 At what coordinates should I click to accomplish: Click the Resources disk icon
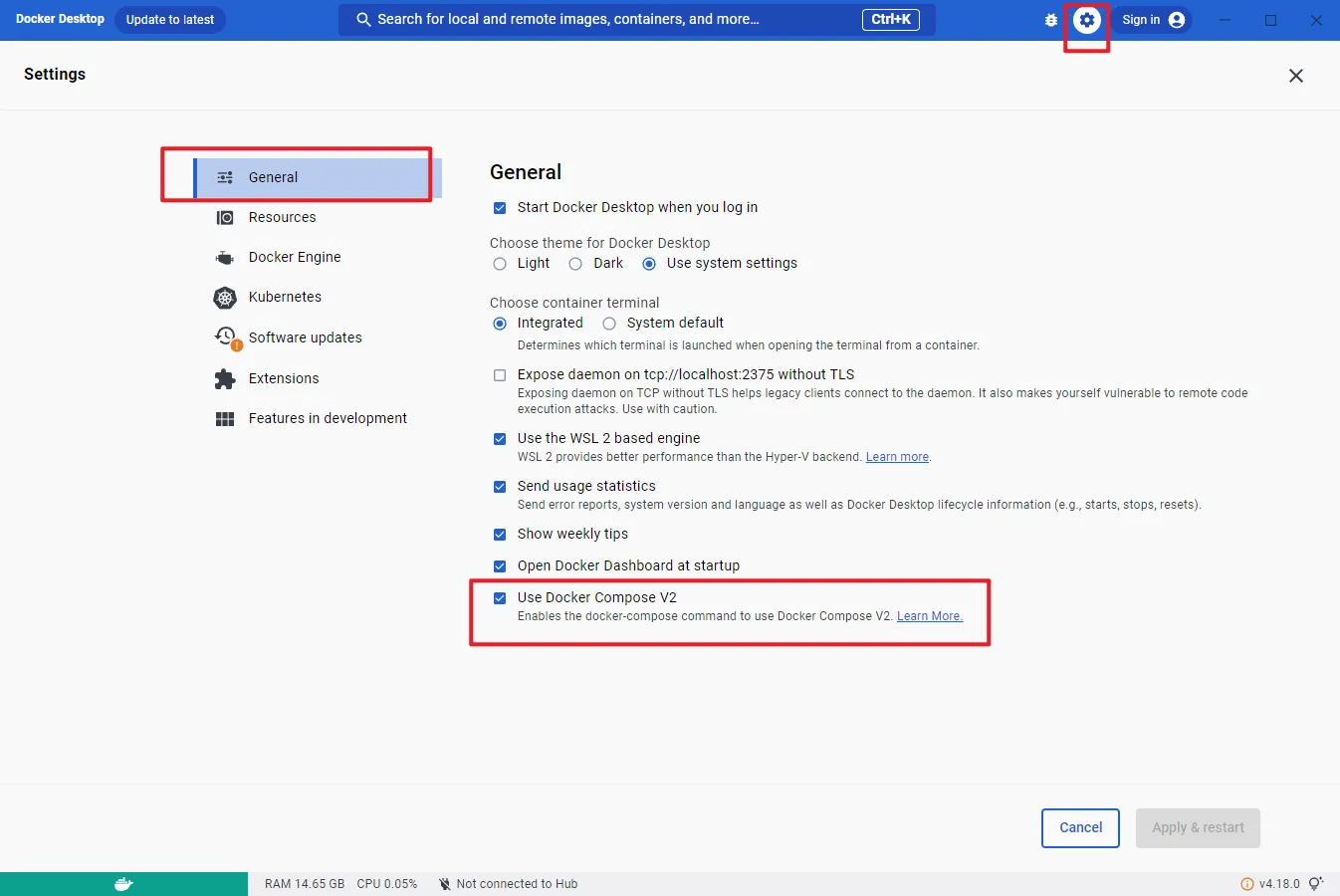[225, 217]
